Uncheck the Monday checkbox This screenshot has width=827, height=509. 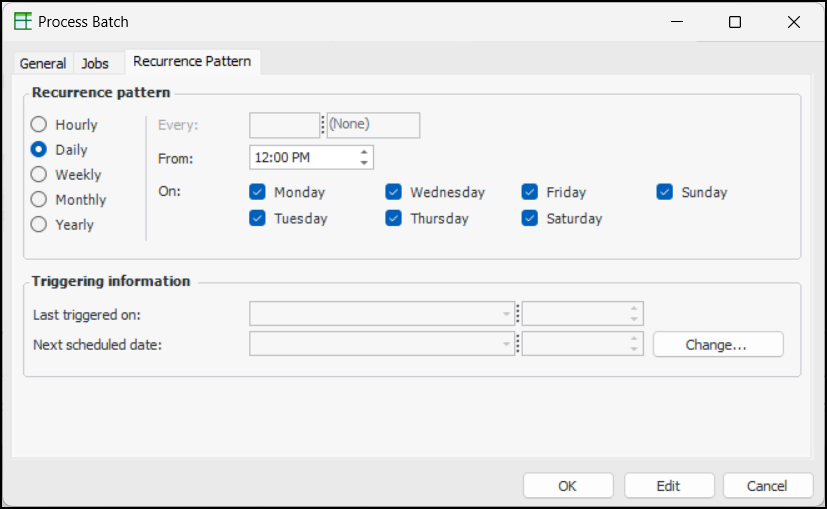[x=258, y=192]
